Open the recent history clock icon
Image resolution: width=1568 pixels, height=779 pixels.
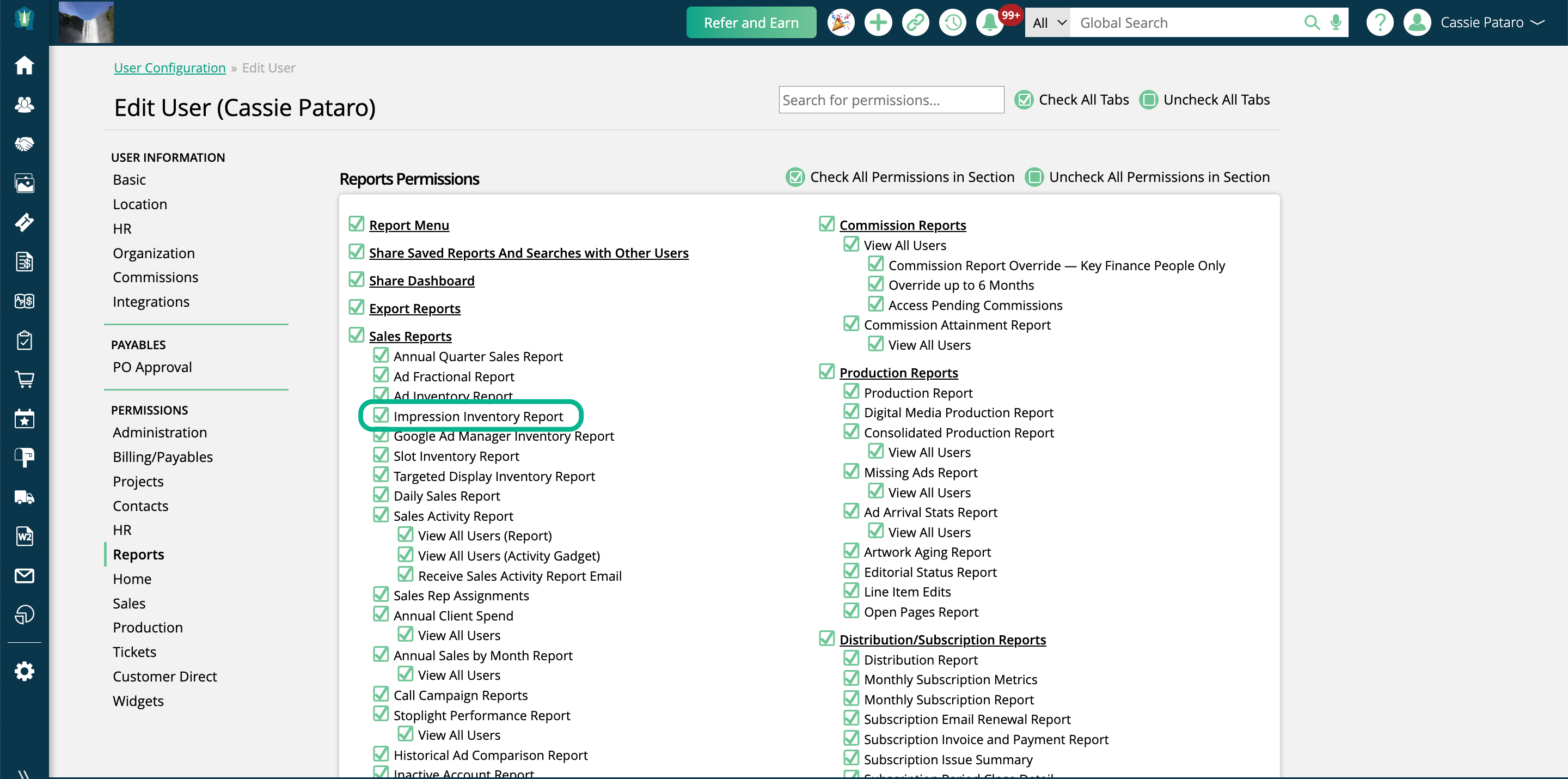click(953, 23)
